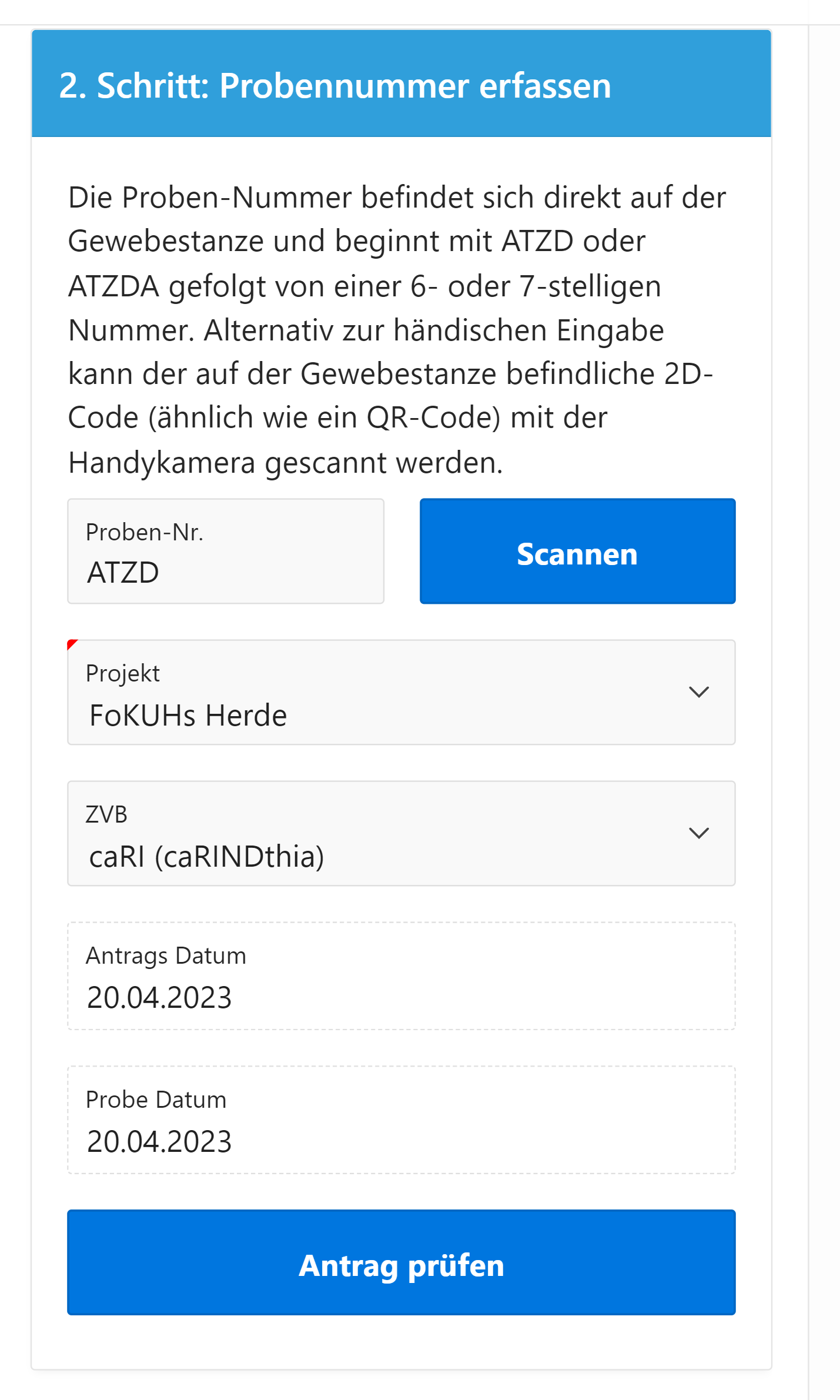Viewport: 840px width, 1400px height.
Task: Click the Antrag prüfen button
Action: click(401, 1262)
